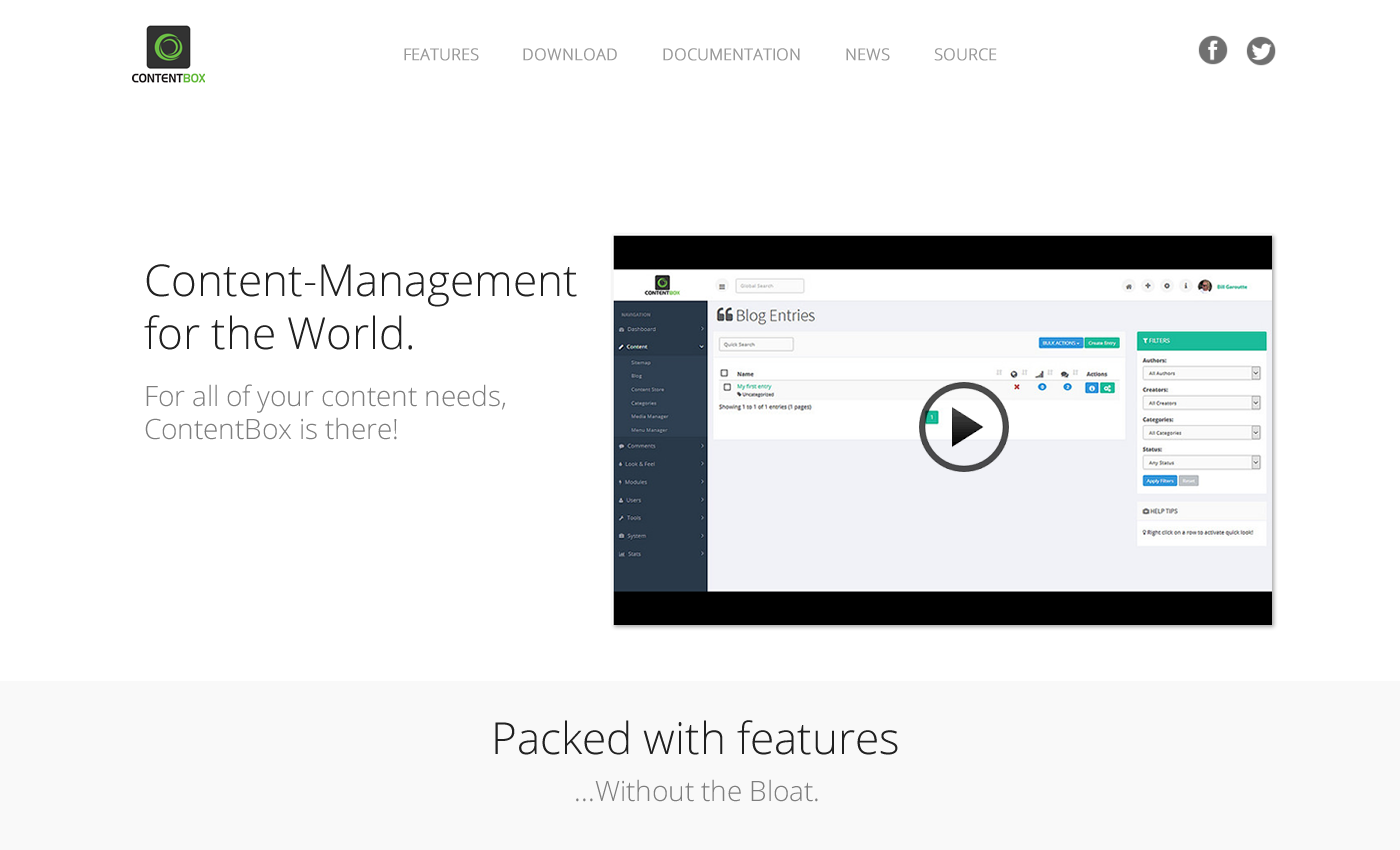Viewport: 1400px width, 850px height.
Task: Play the ContentBox demo video
Action: pos(964,427)
